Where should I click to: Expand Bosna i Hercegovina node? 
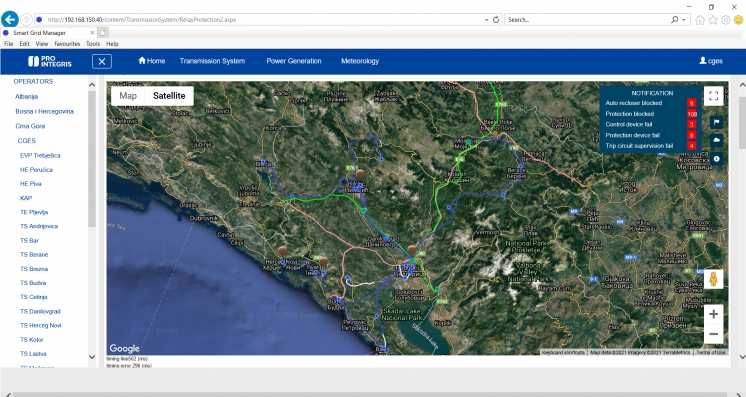pos(45,111)
